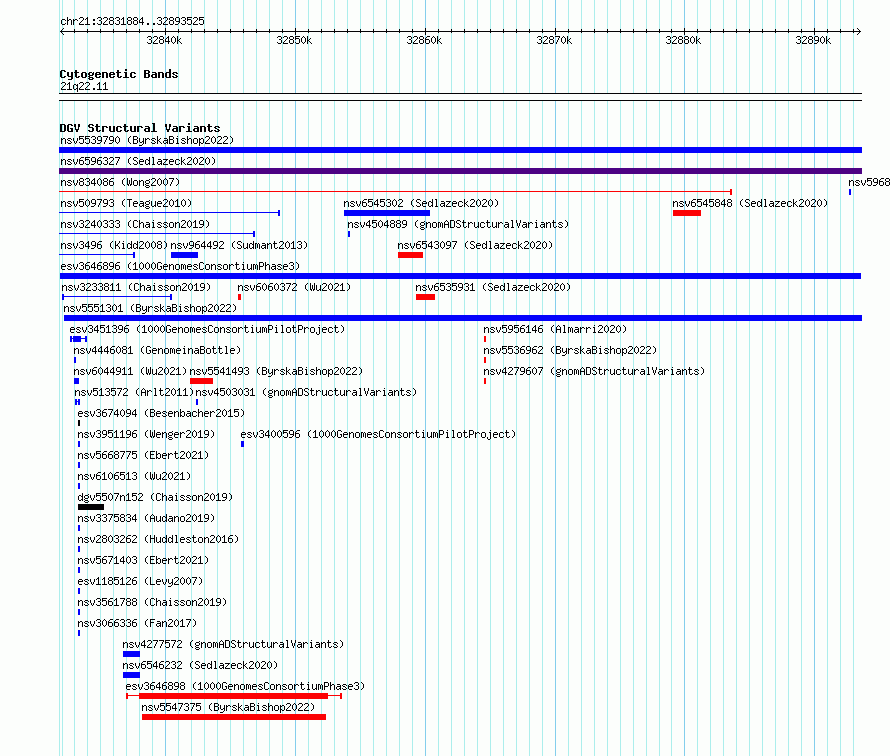Click the nsv6535931 (Sedlazeck2020) red bar

(x=425, y=297)
